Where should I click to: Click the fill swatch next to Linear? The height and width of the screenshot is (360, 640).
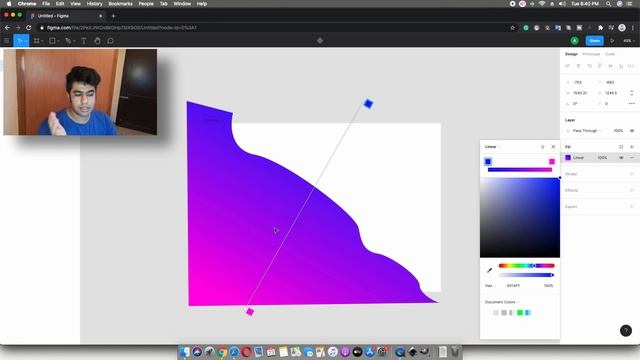click(568, 158)
